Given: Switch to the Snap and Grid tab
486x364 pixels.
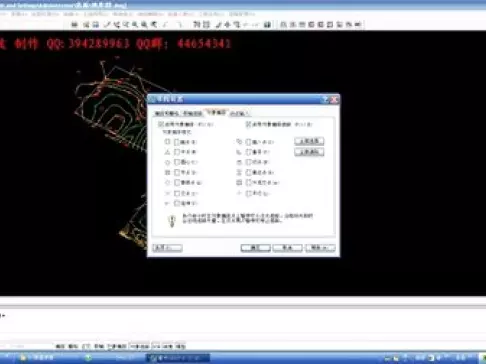Looking at the screenshot, I should tap(167, 114).
